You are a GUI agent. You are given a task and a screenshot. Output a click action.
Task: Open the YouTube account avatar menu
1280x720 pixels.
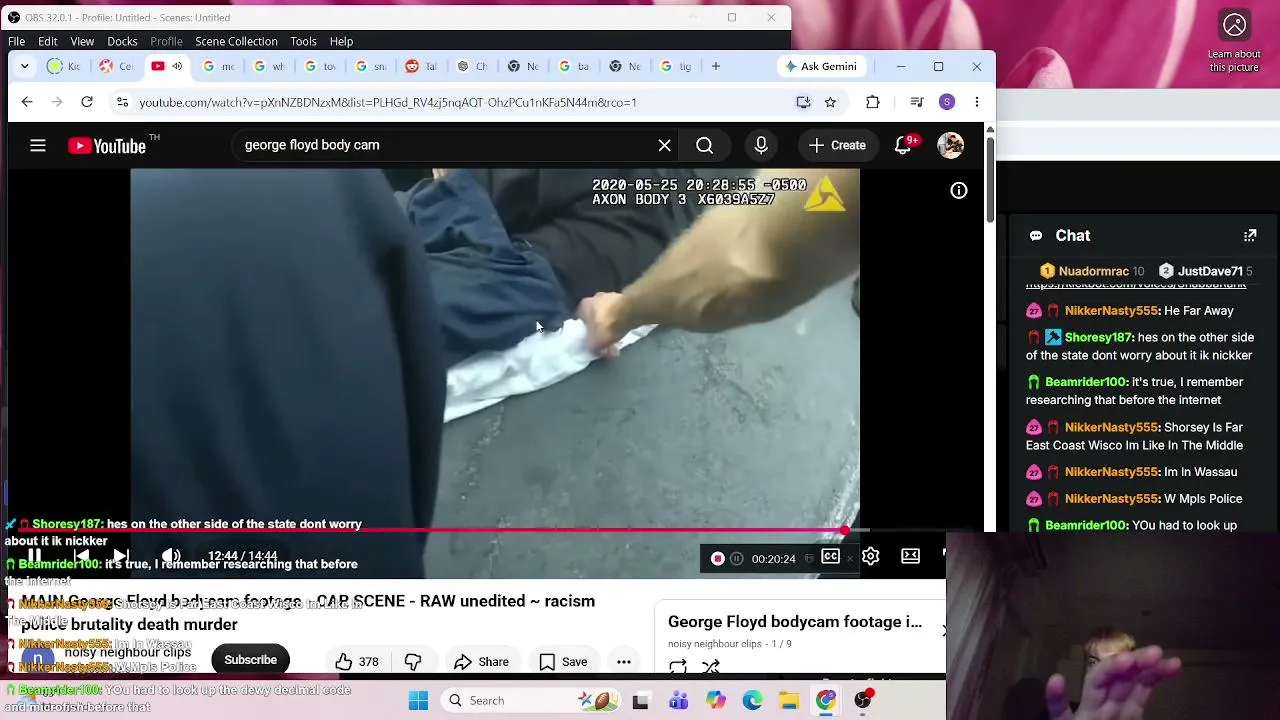coord(950,145)
